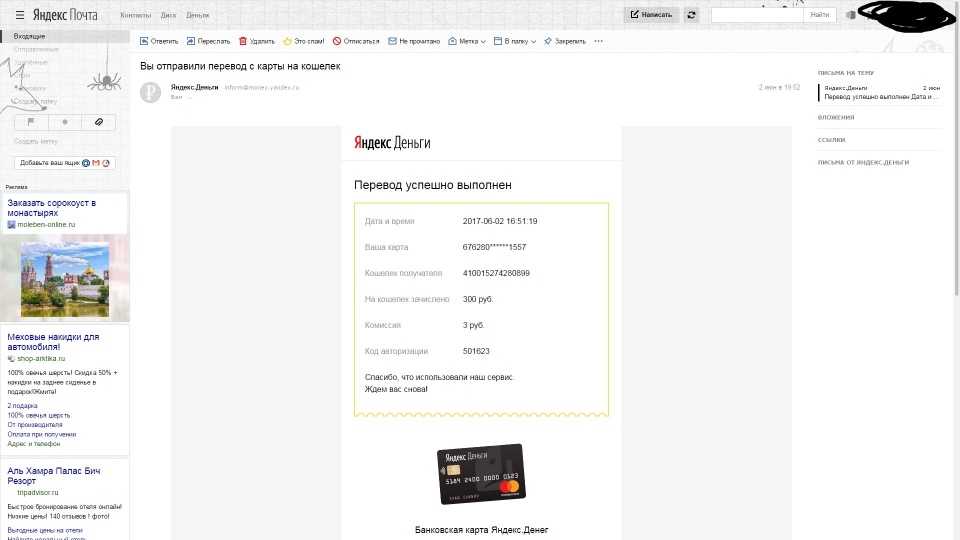Open the hamburger menu next to Яндекс Почта

coord(20,15)
